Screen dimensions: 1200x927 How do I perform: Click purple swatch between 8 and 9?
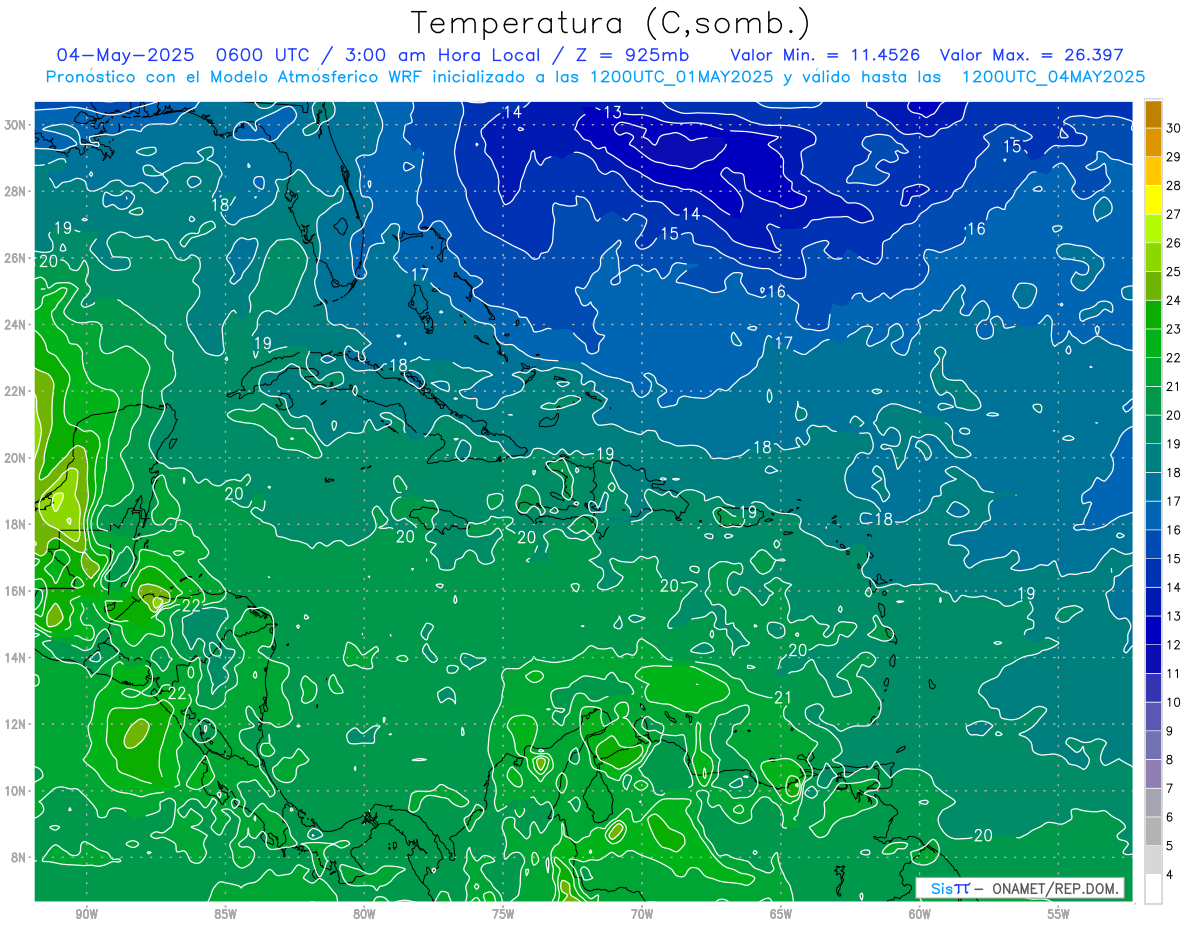point(1153,745)
